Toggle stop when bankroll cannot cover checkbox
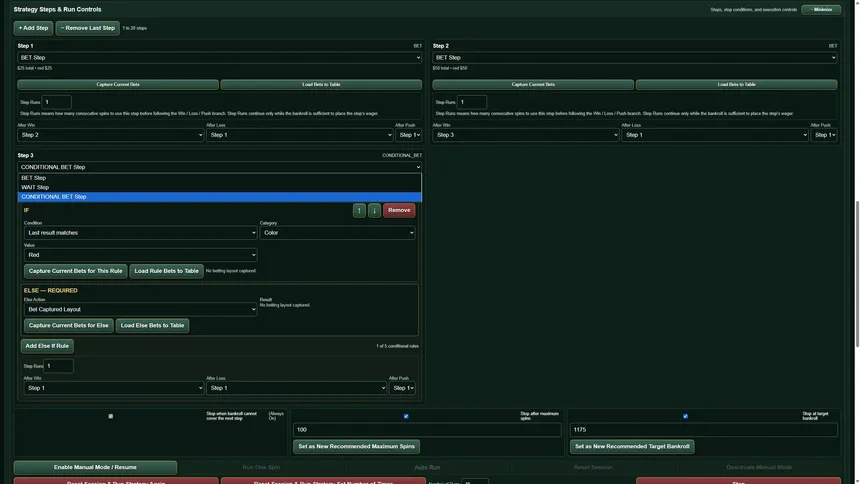Screen dimensions: 860x484 pos(111,417)
